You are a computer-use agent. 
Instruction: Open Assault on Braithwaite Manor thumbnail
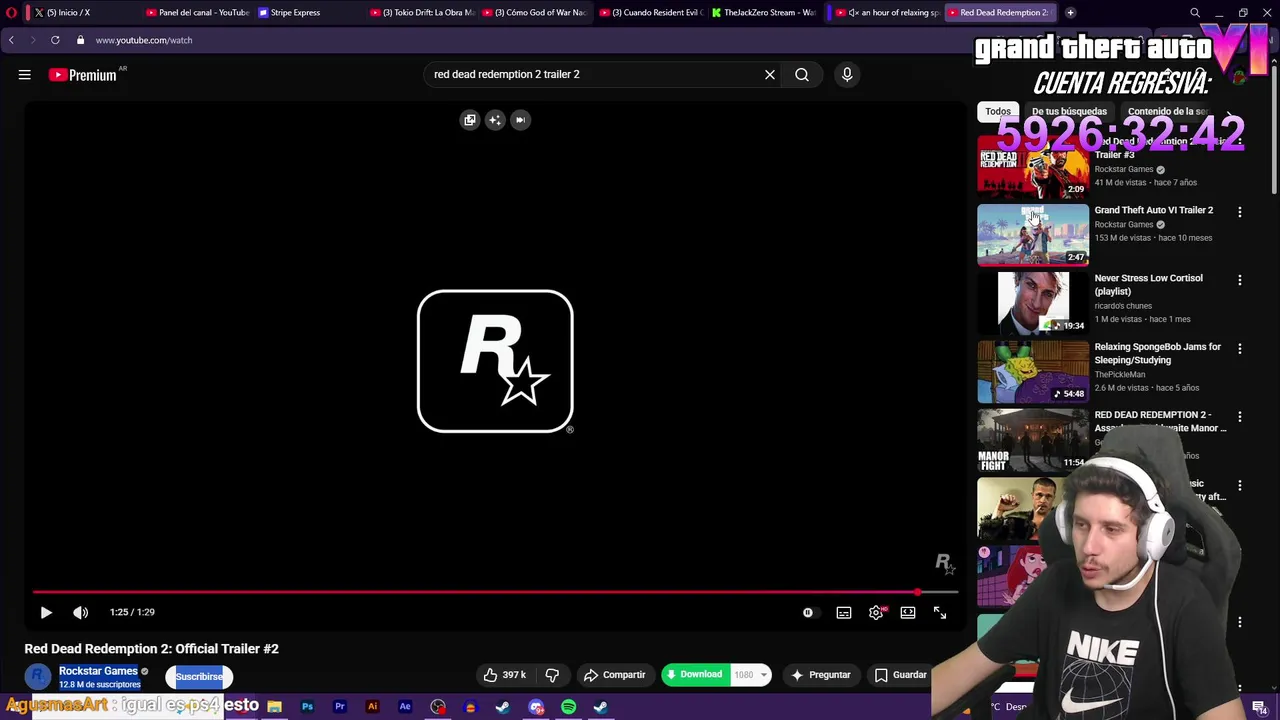click(1033, 440)
